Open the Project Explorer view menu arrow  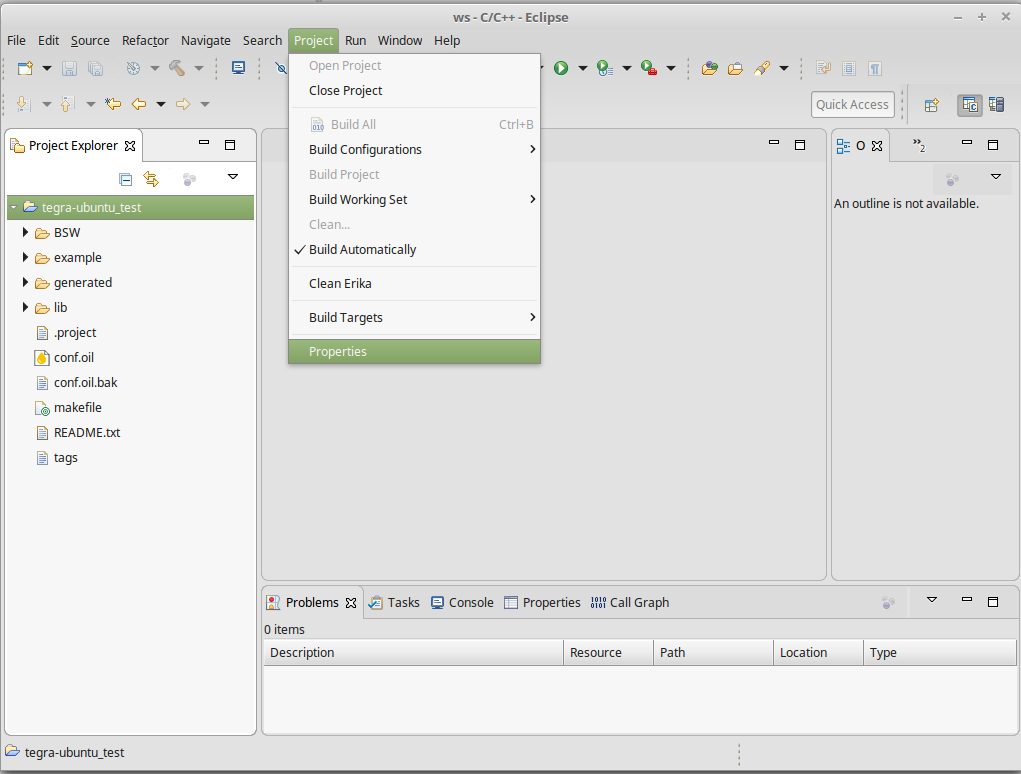232,176
